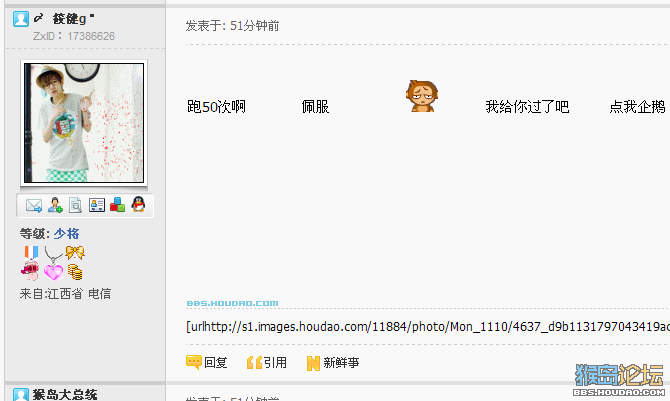Open the user's avatar photo
670x401 pixels.
pyautogui.click(x=84, y=123)
